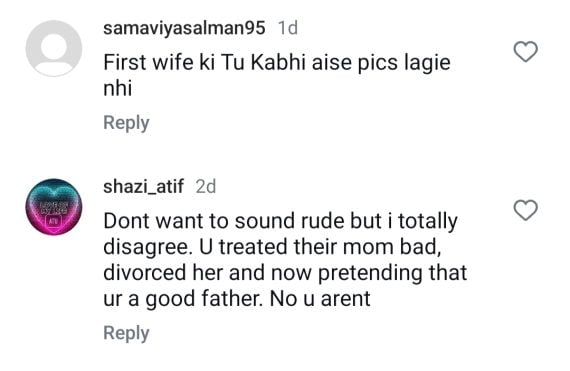Like shazi_atif's comment with the heart icon
The width and height of the screenshot is (570, 371).
[525, 210]
